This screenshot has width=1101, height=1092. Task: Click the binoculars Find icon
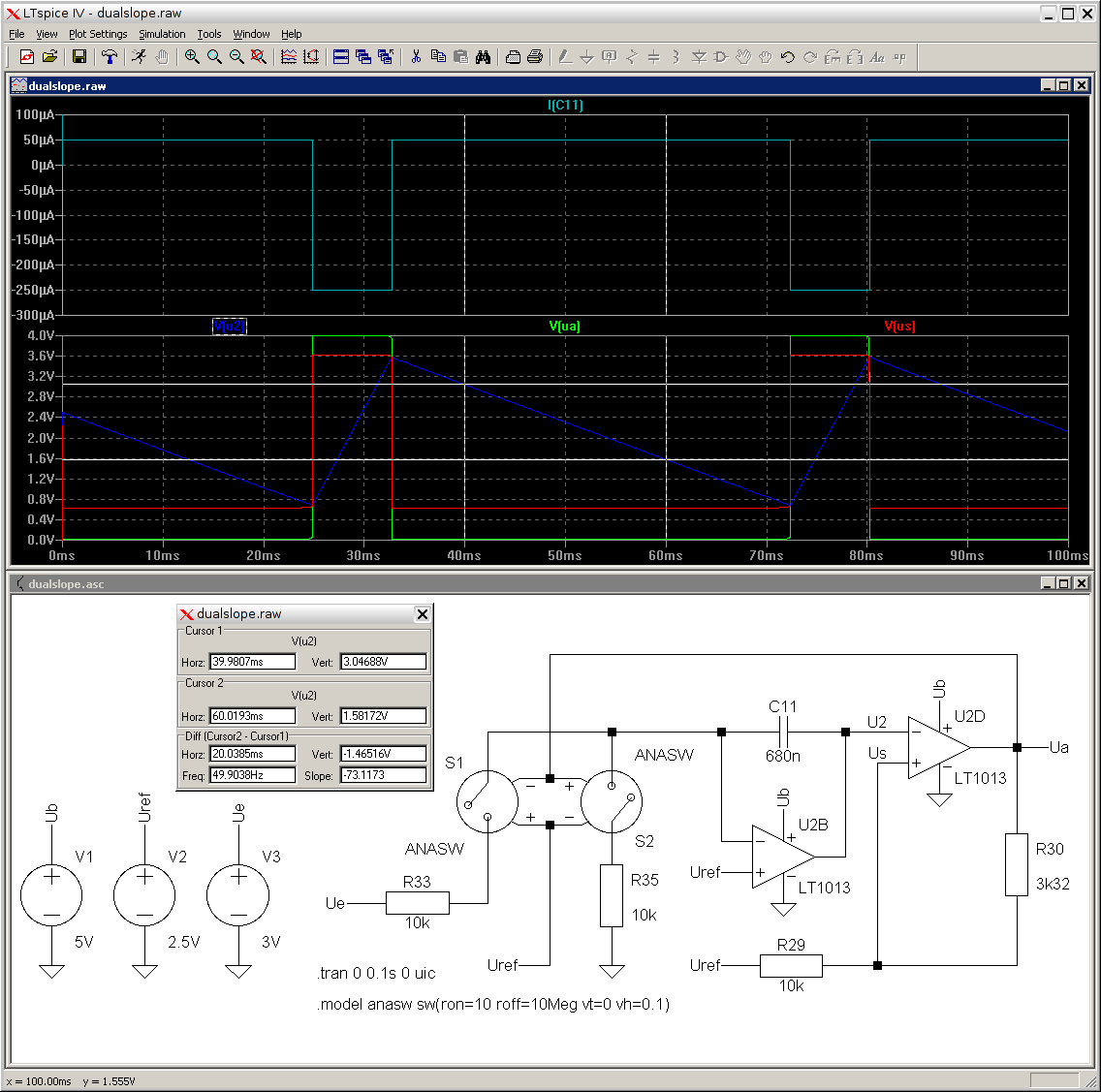[483, 57]
